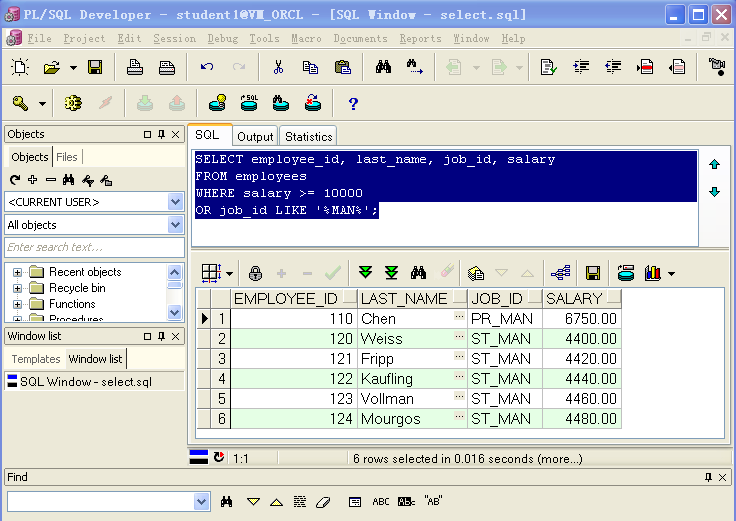Open the <CURRENT USER> dropdown
Image resolution: width=736 pixels, height=521 pixels.
pyautogui.click(x=176, y=201)
